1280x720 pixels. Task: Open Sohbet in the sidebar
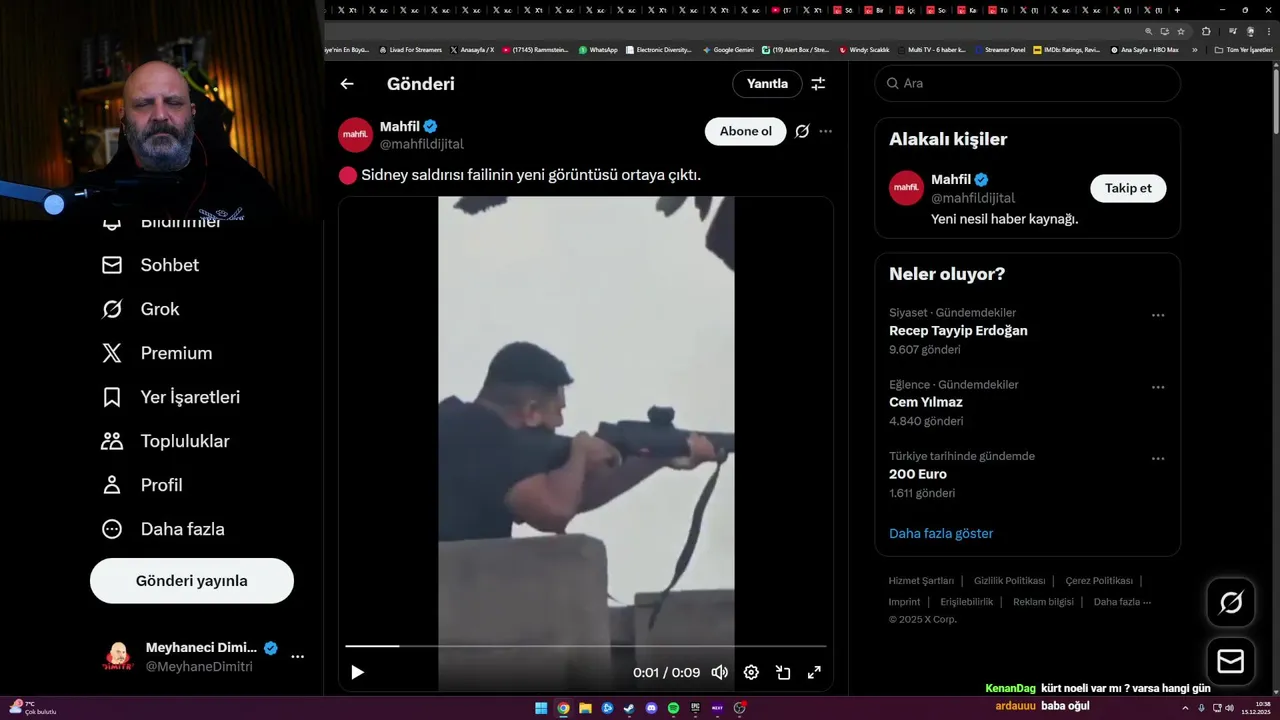[150, 265]
